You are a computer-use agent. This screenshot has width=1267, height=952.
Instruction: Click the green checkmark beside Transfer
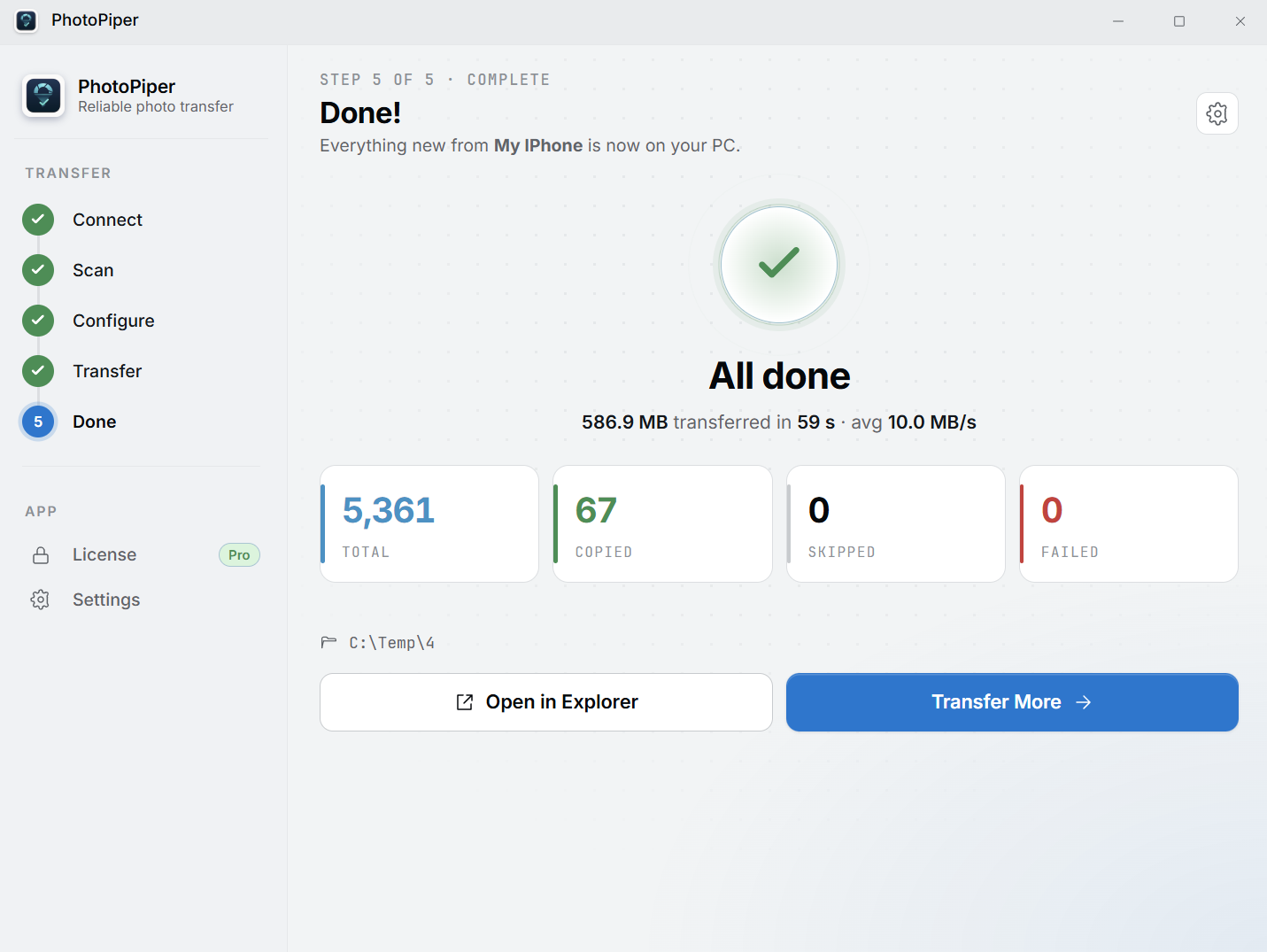(x=38, y=371)
